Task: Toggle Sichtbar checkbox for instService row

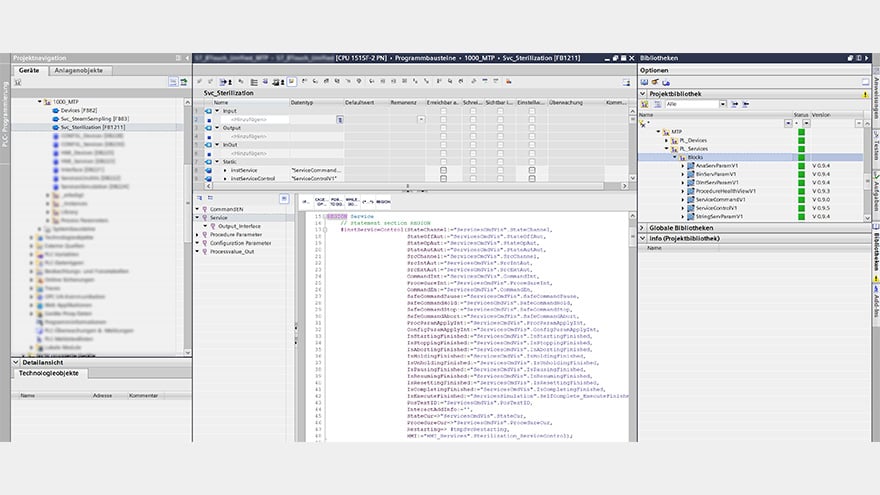Action: point(500,171)
